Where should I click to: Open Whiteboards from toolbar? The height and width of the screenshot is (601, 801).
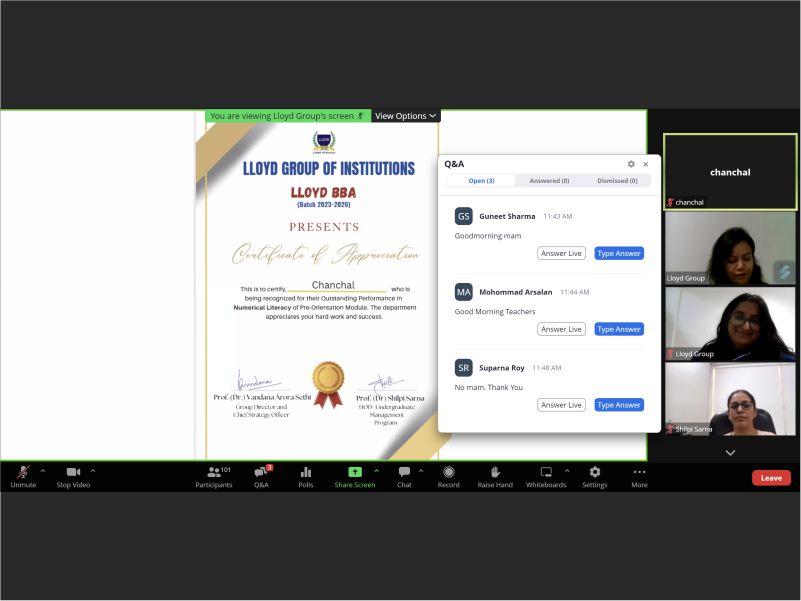[546, 477]
